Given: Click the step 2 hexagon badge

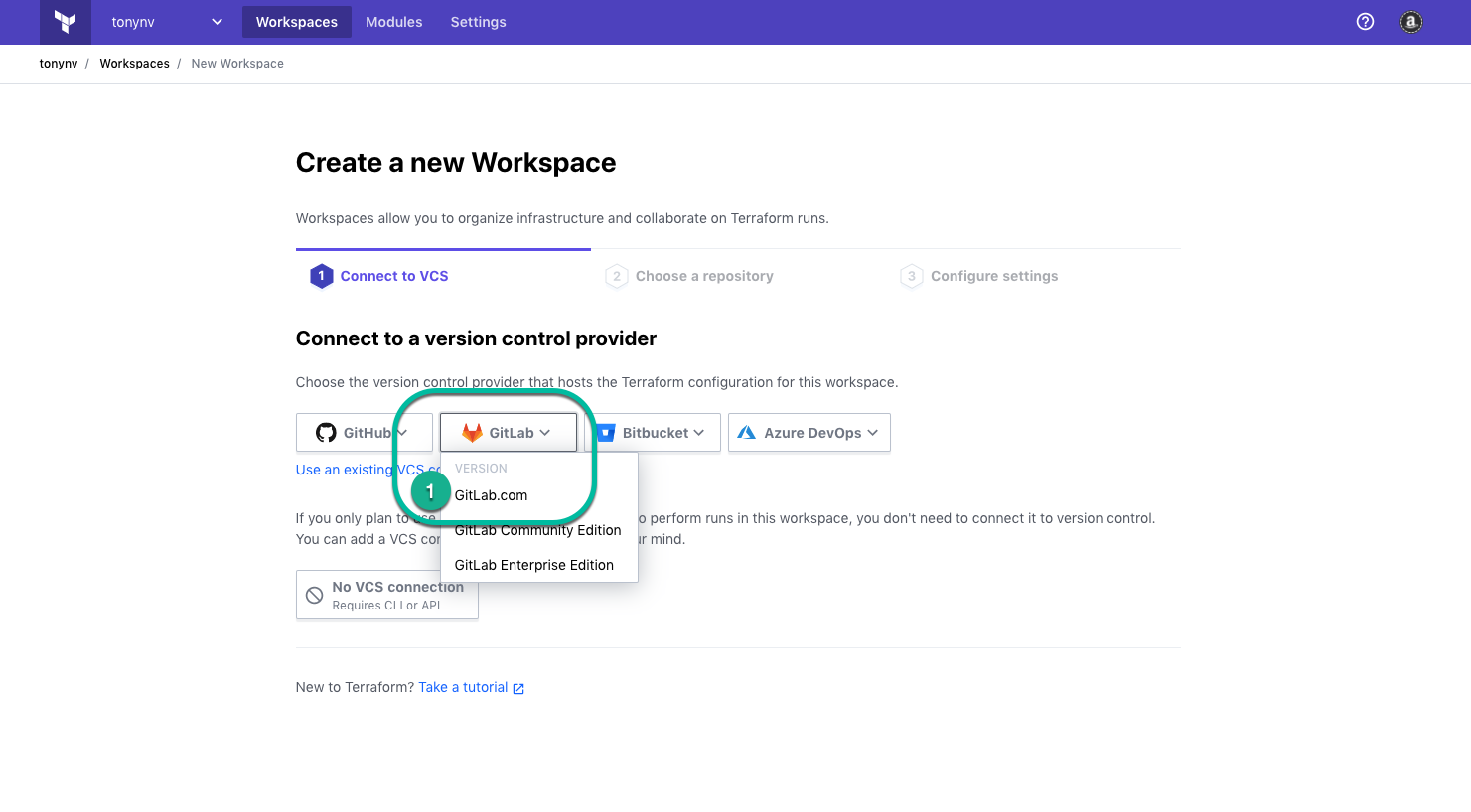Looking at the screenshot, I should 617,276.
